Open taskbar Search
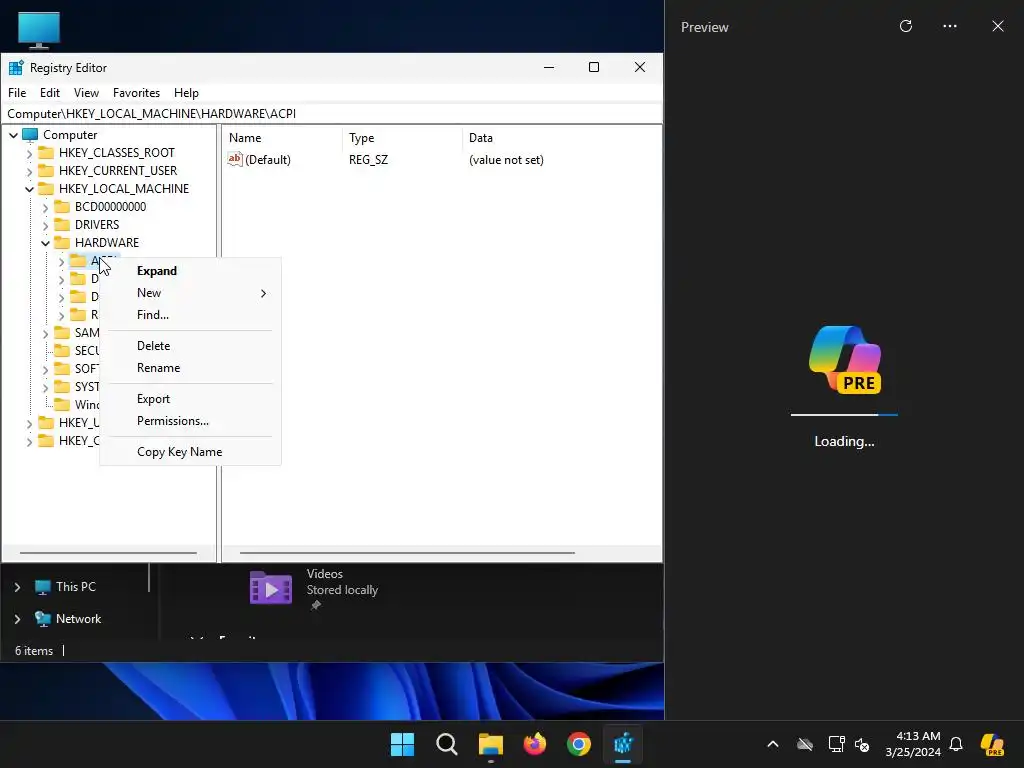 (x=447, y=744)
